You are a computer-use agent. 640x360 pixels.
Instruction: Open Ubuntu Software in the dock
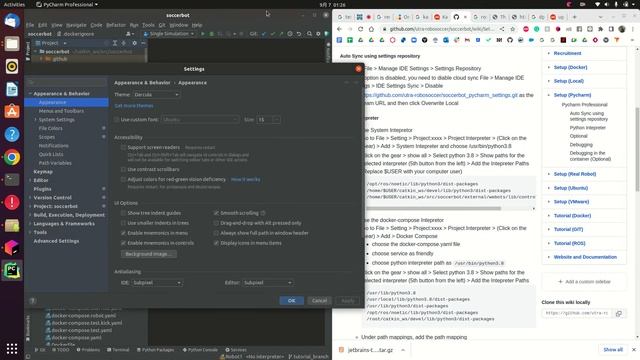click(12, 111)
